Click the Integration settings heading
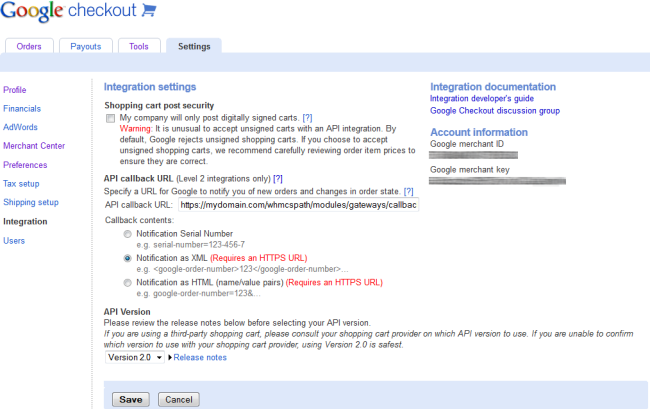Image resolution: width=650 pixels, height=409 pixels. 150,87
